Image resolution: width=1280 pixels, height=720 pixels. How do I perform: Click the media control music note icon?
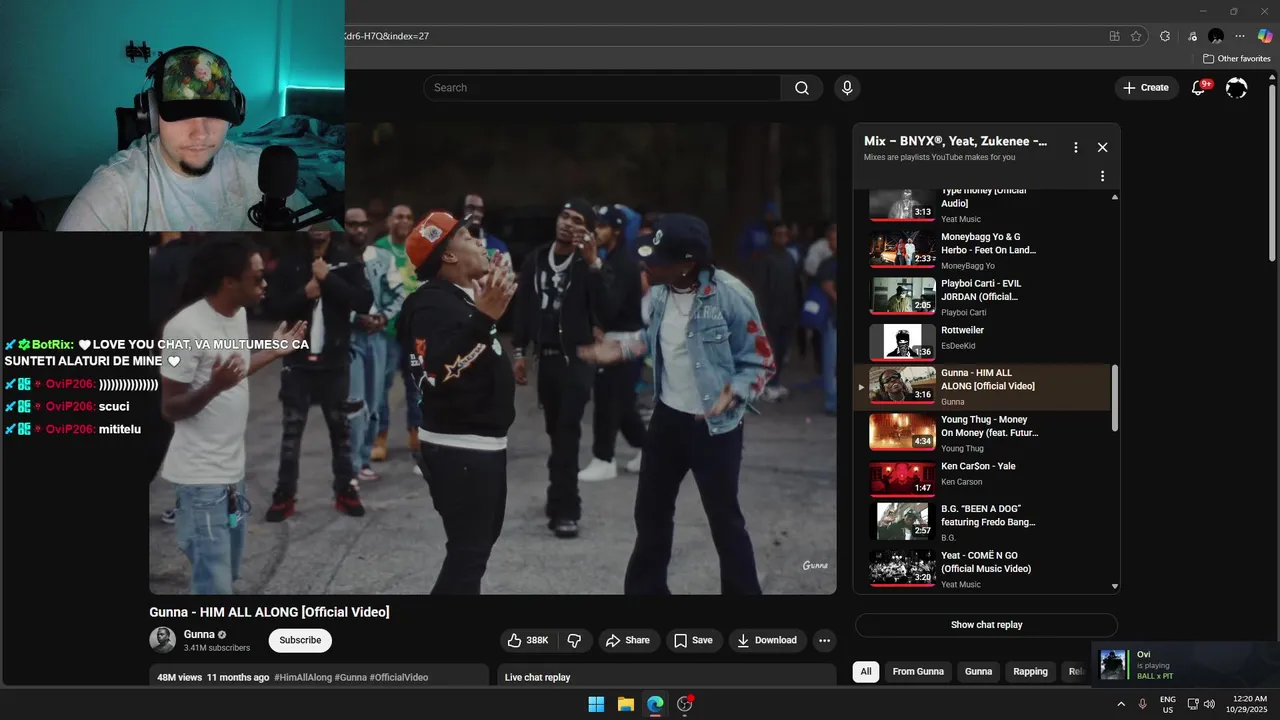point(1192,36)
